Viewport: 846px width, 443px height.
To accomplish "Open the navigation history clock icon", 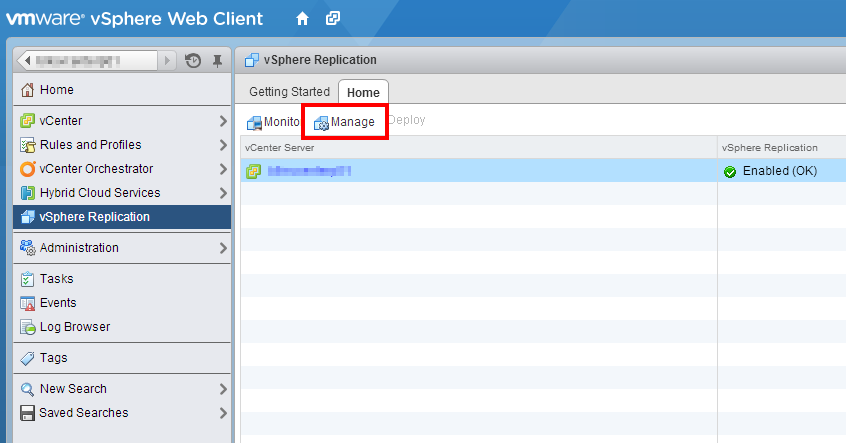I will point(193,60).
